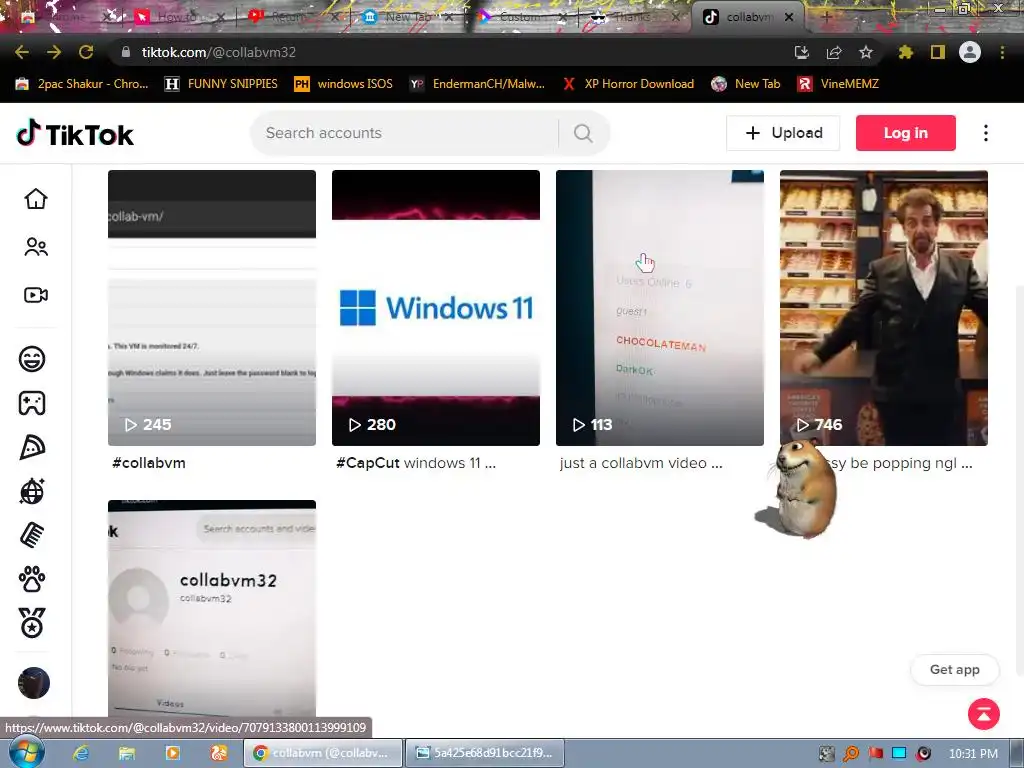Open the 2pac Shakur bookmark
Image resolution: width=1024 pixels, height=768 pixels.
pyautogui.click(x=82, y=84)
